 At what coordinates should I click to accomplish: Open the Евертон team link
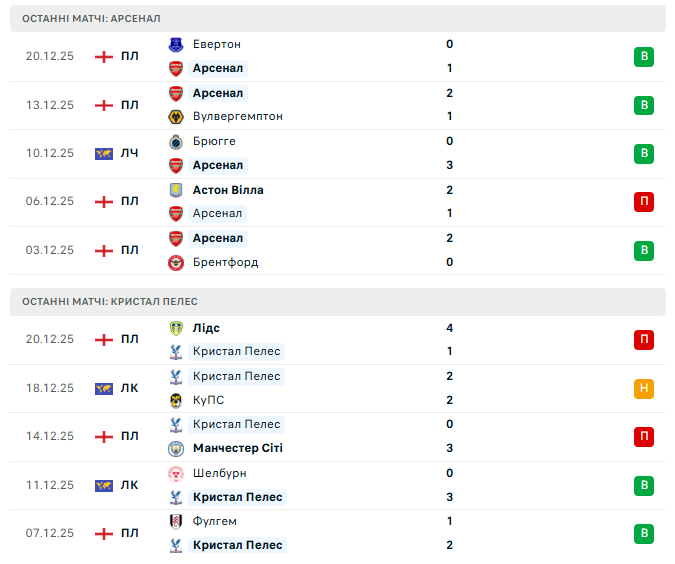[x=216, y=44]
